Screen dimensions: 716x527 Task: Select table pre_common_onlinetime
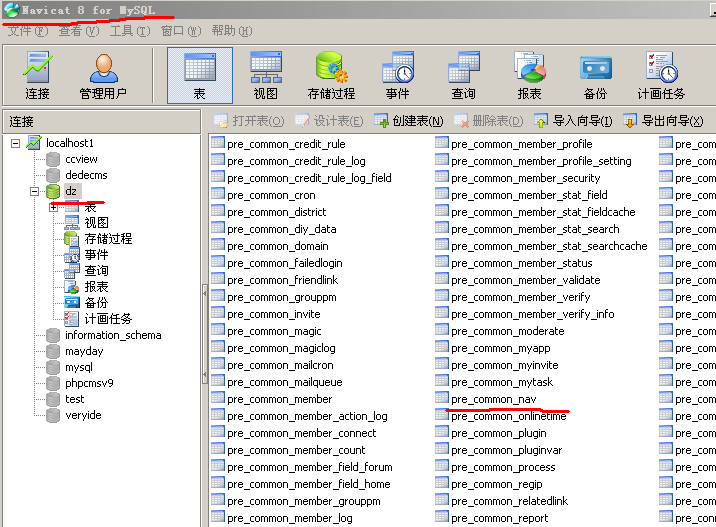click(509, 416)
